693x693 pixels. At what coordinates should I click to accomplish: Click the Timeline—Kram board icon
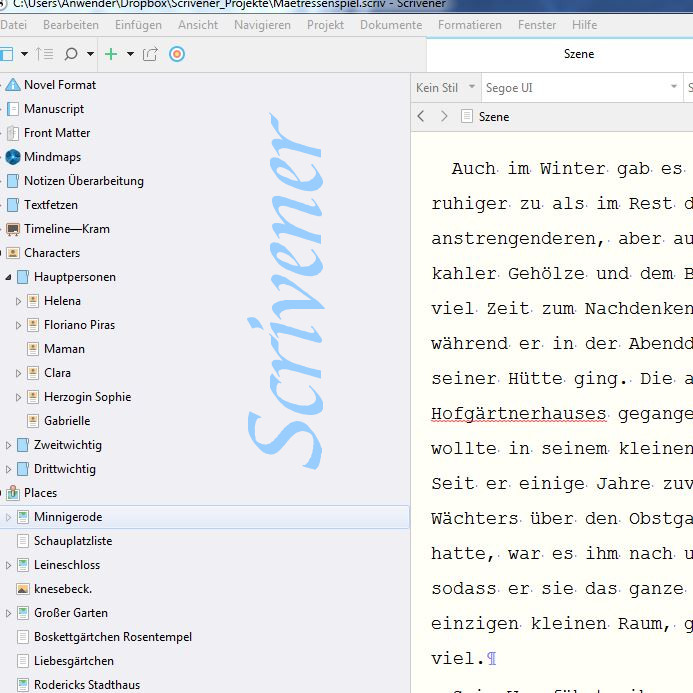(x=13, y=229)
